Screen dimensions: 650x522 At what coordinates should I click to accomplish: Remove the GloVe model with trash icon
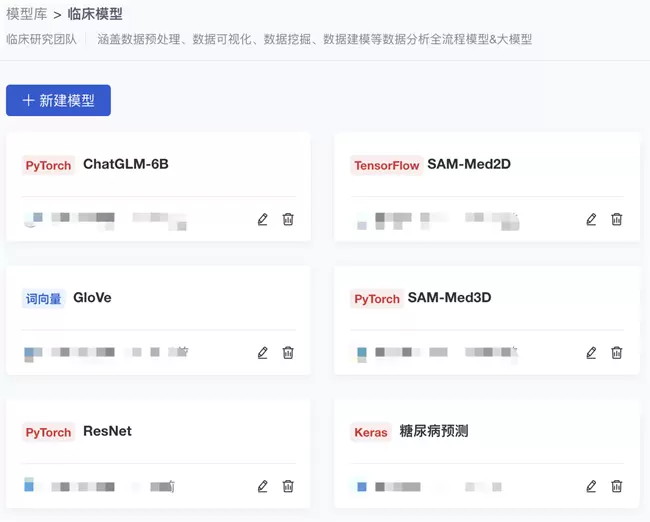tap(288, 352)
